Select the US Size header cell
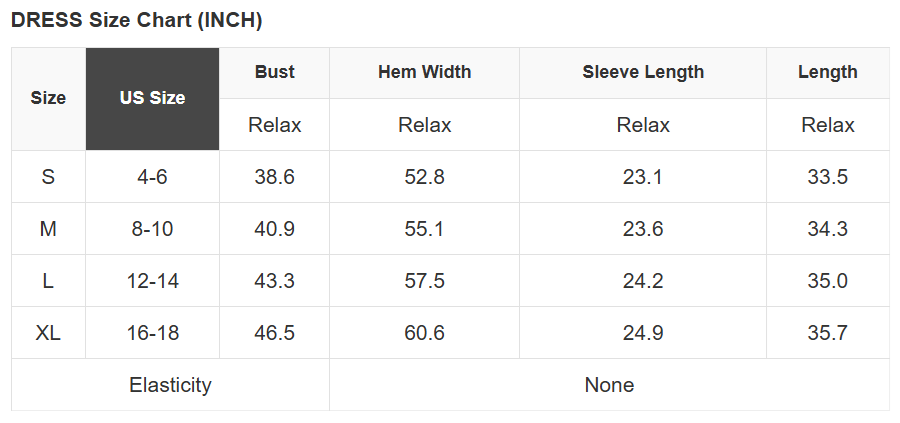 tap(152, 98)
